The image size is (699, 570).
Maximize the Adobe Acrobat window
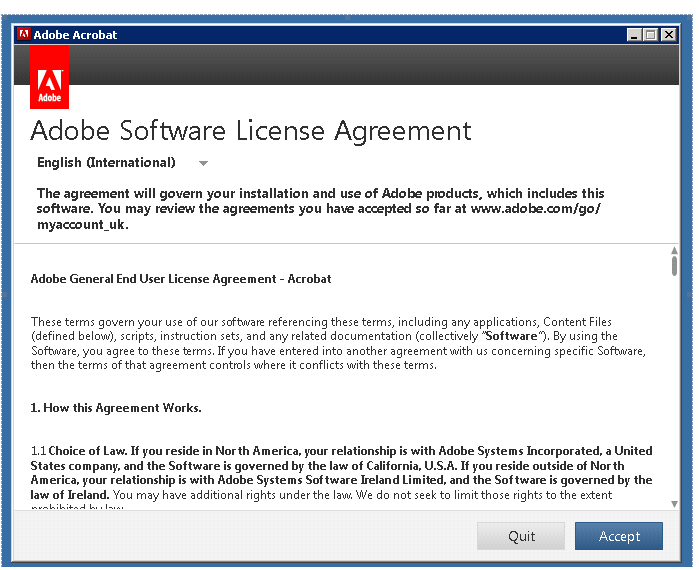[651, 35]
